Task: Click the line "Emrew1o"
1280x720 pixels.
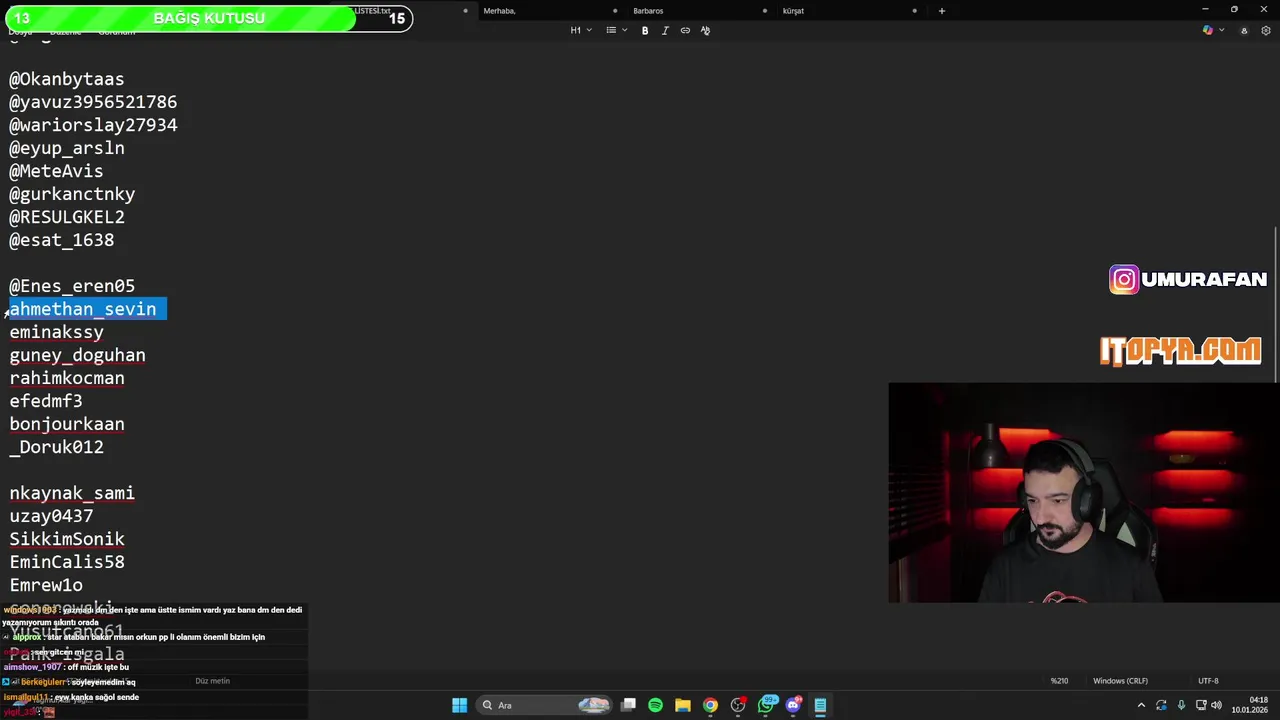Action: coord(46,585)
